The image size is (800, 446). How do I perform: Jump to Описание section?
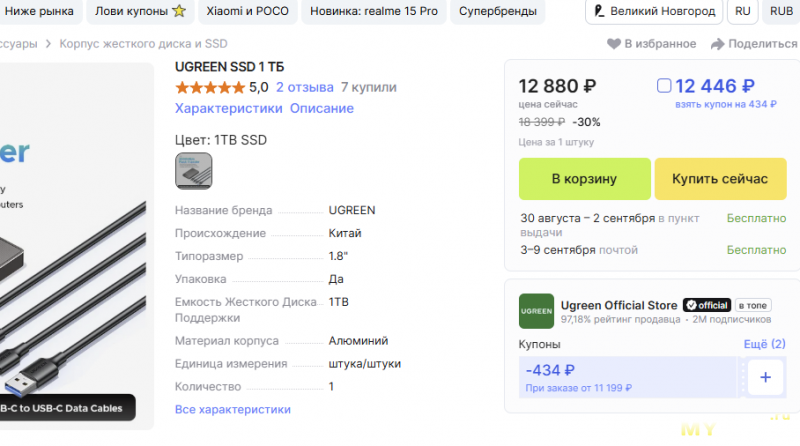(321, 108)
